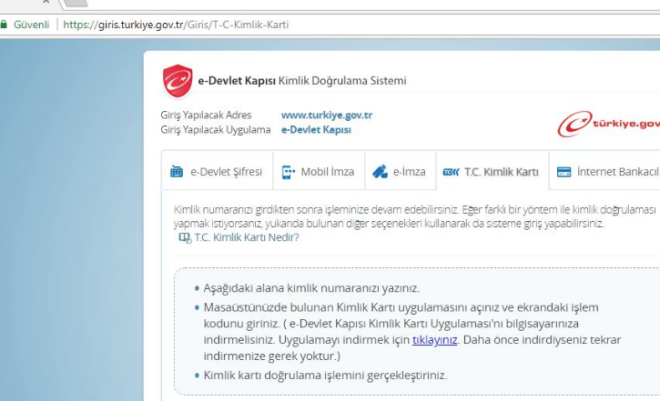The width and height of the screenshot is (660, 401).
Task: Click the tıklayınız download link
Action: click(x=434, y=340)
